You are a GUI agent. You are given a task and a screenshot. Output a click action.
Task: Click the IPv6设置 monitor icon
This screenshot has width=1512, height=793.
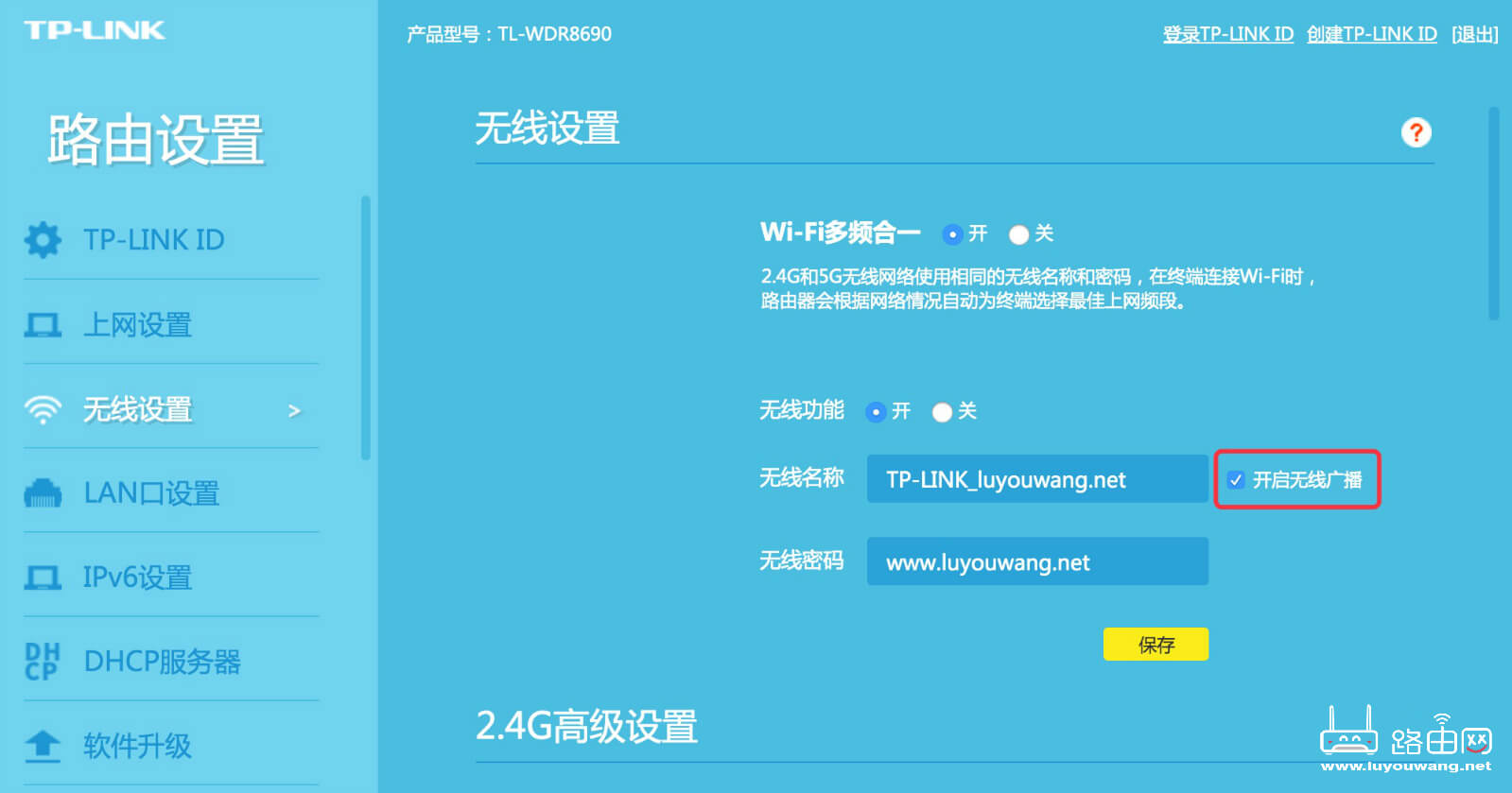(43, 578)
